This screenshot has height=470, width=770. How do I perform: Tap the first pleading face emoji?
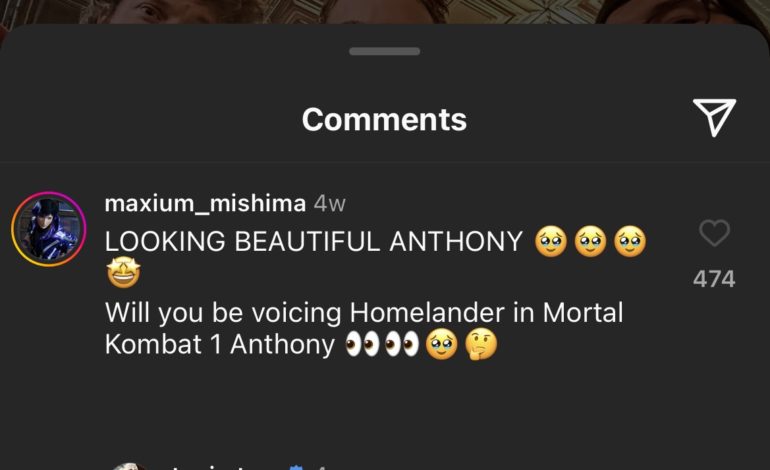pos(551,241)
